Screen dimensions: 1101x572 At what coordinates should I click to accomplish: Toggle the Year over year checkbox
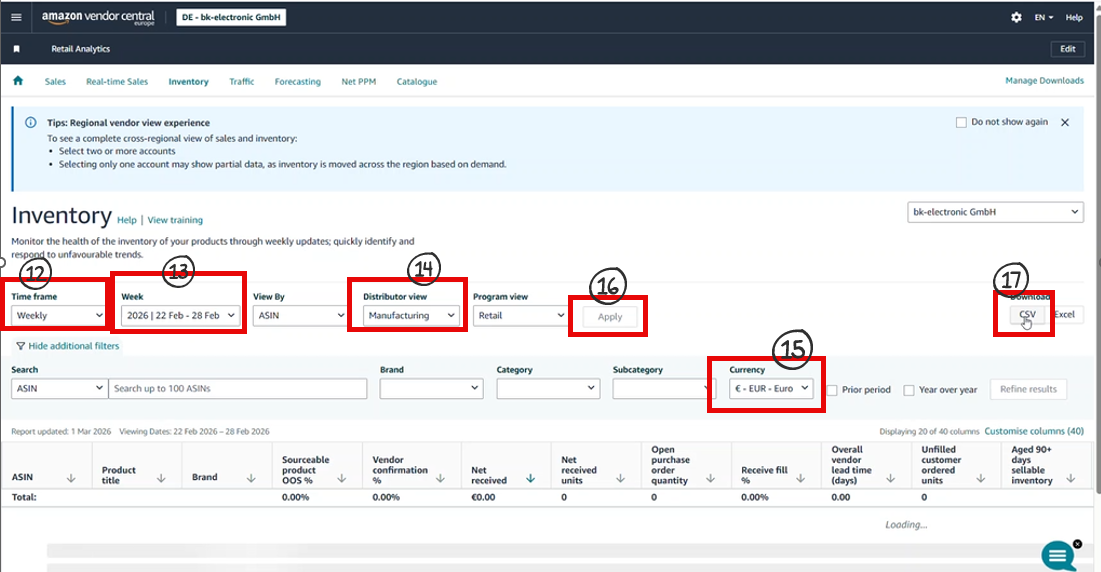909,390
